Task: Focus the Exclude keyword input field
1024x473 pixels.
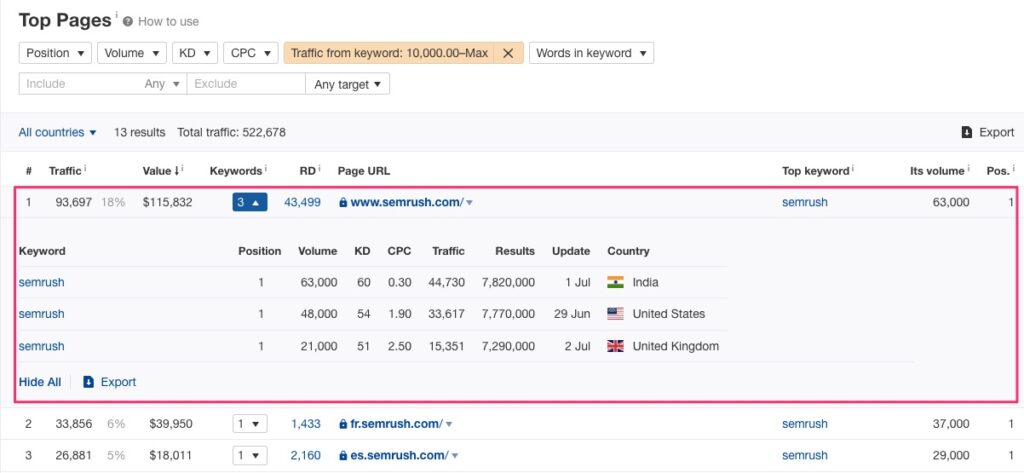Action: 246,84
